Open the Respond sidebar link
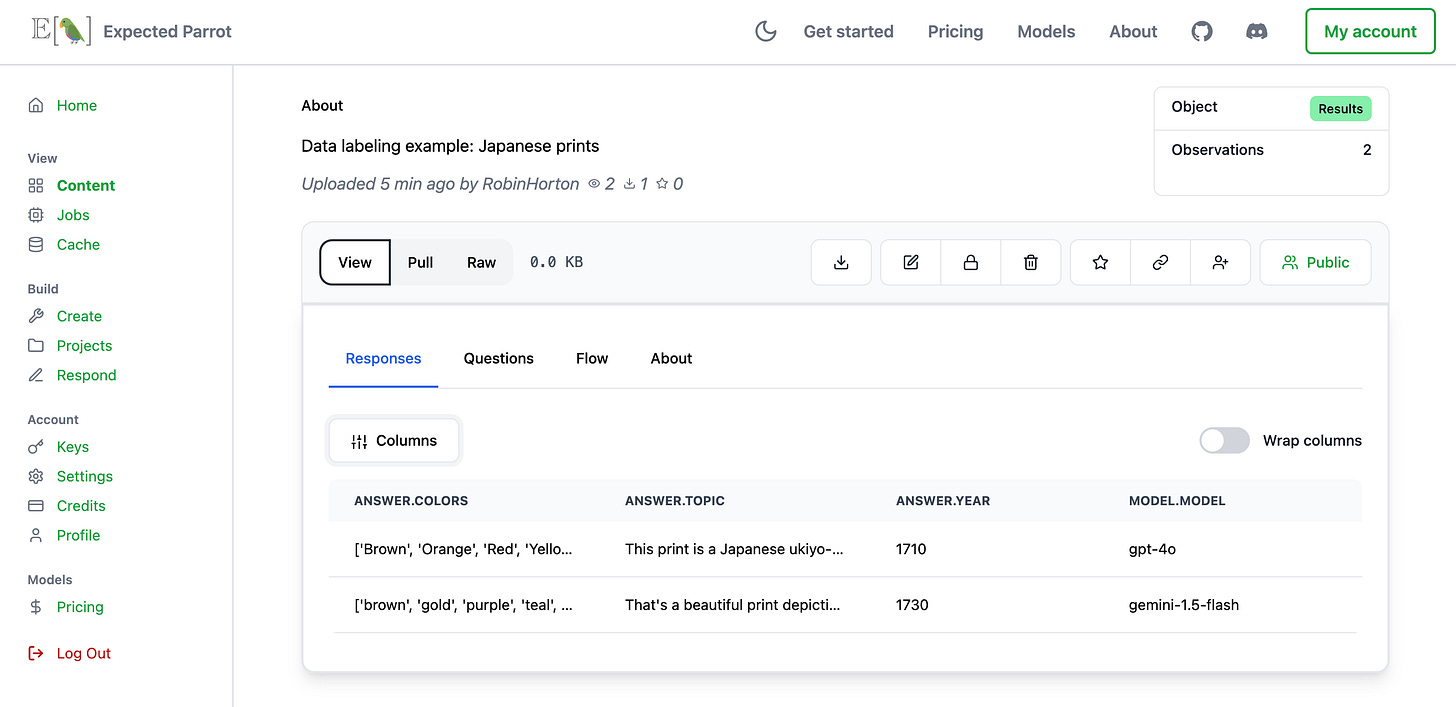The image size is (1456, 707). pos(86,375)
